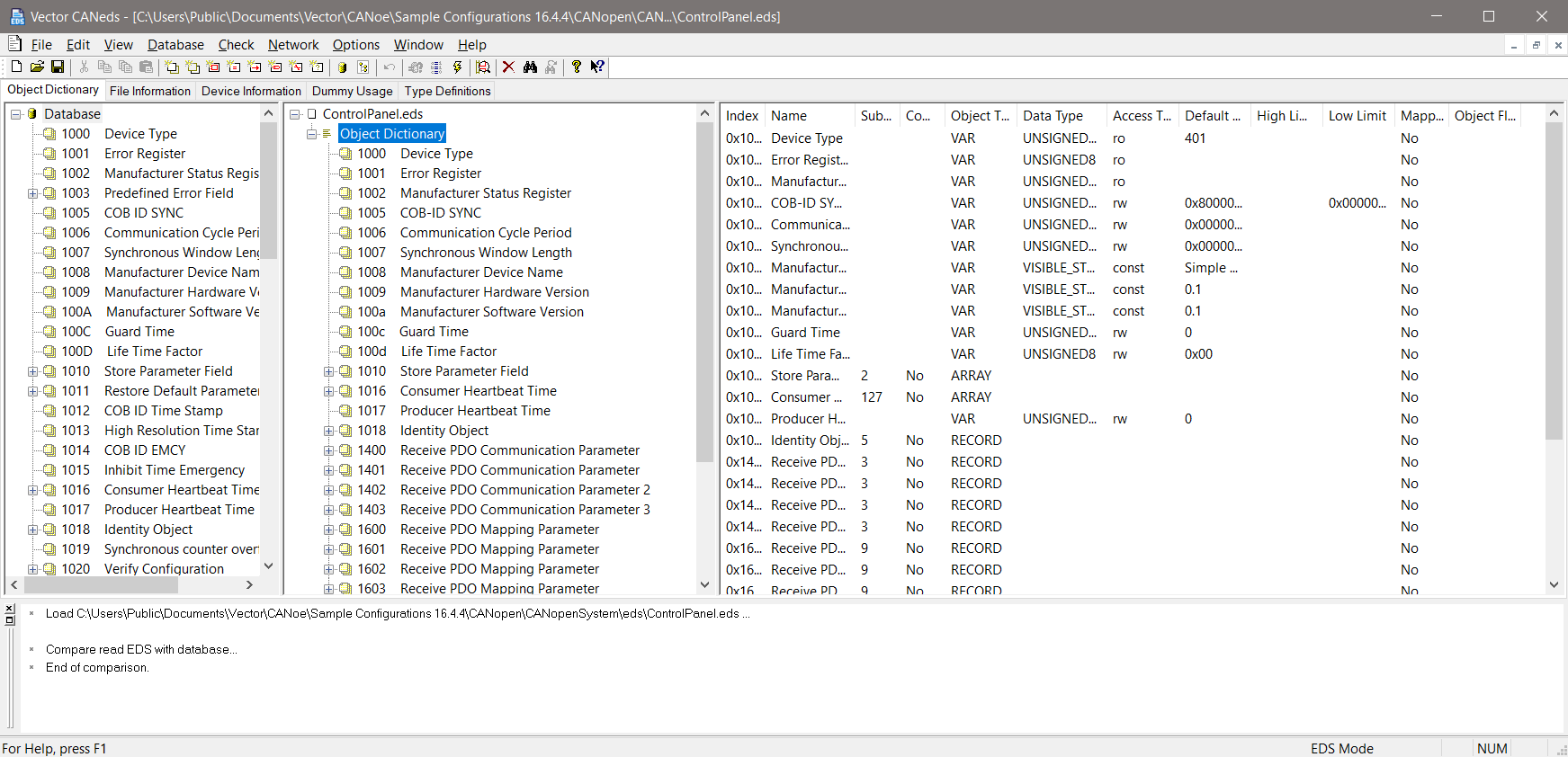Screen dimensions: 1568x757
Task: Collapse the ControlPanel.eds root node
Action: (295, 114)
